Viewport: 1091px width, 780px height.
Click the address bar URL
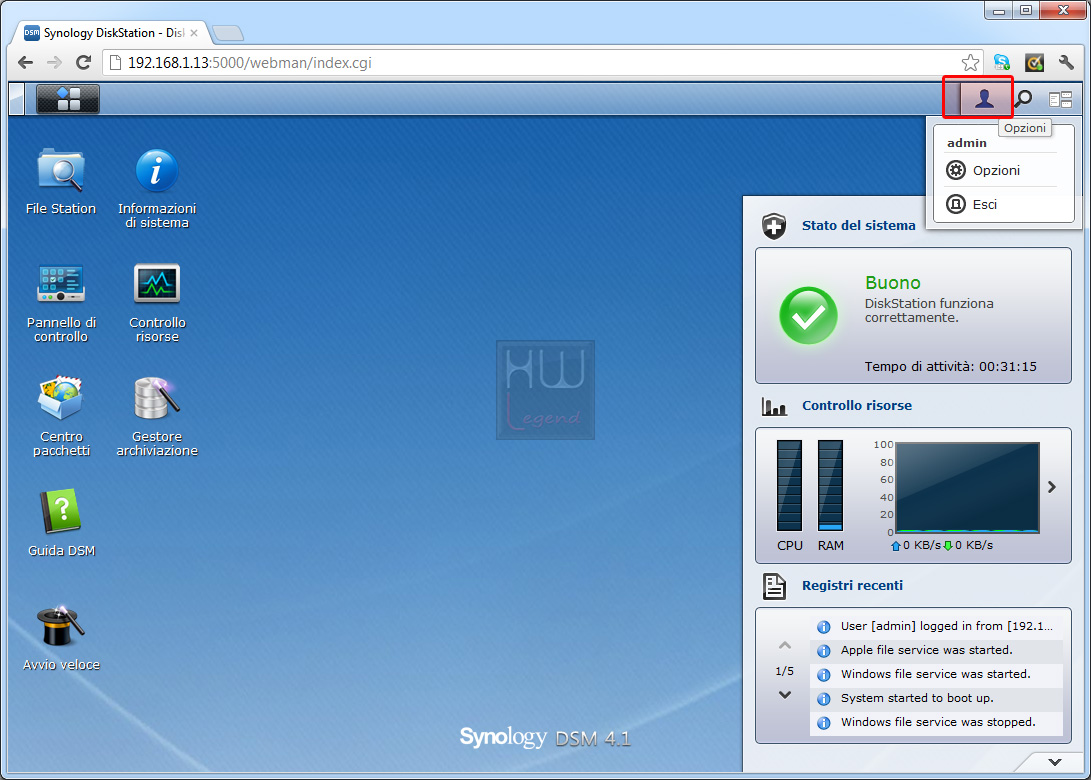pos(250,63)
